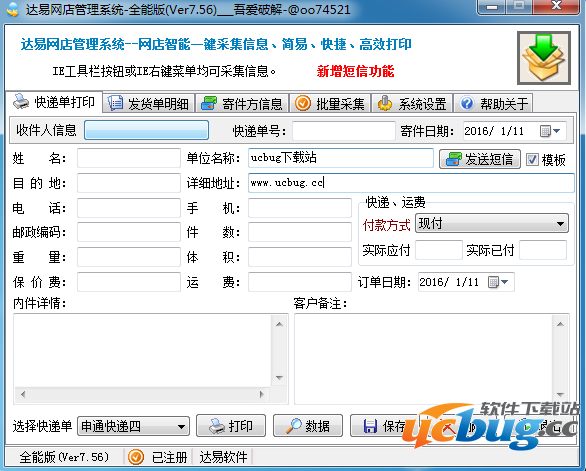
Task: Toggle the 模板 checkbox
Action: coord(532,160)
